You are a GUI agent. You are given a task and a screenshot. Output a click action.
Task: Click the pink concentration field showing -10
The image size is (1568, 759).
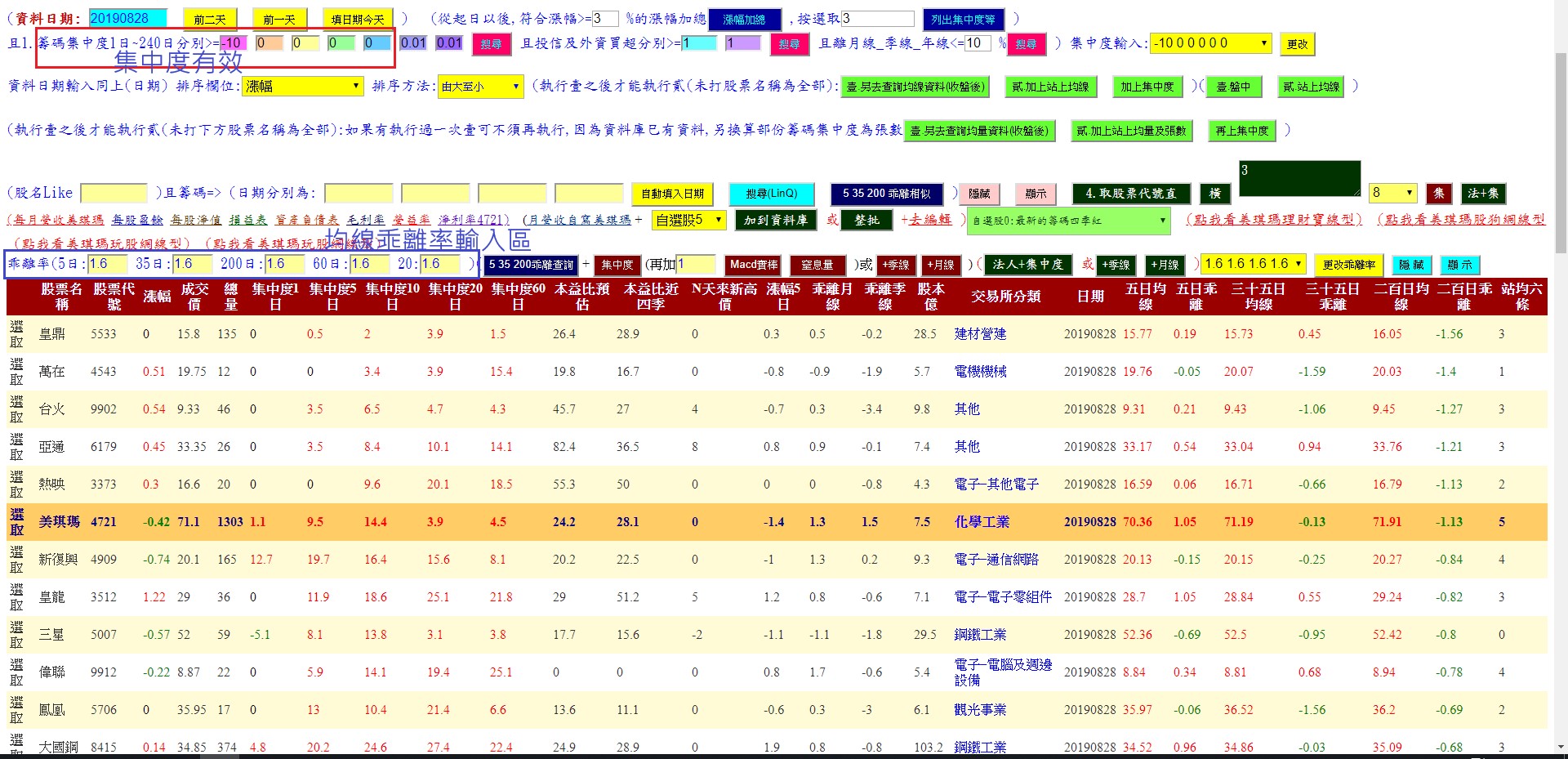click(x=234, y=43)
